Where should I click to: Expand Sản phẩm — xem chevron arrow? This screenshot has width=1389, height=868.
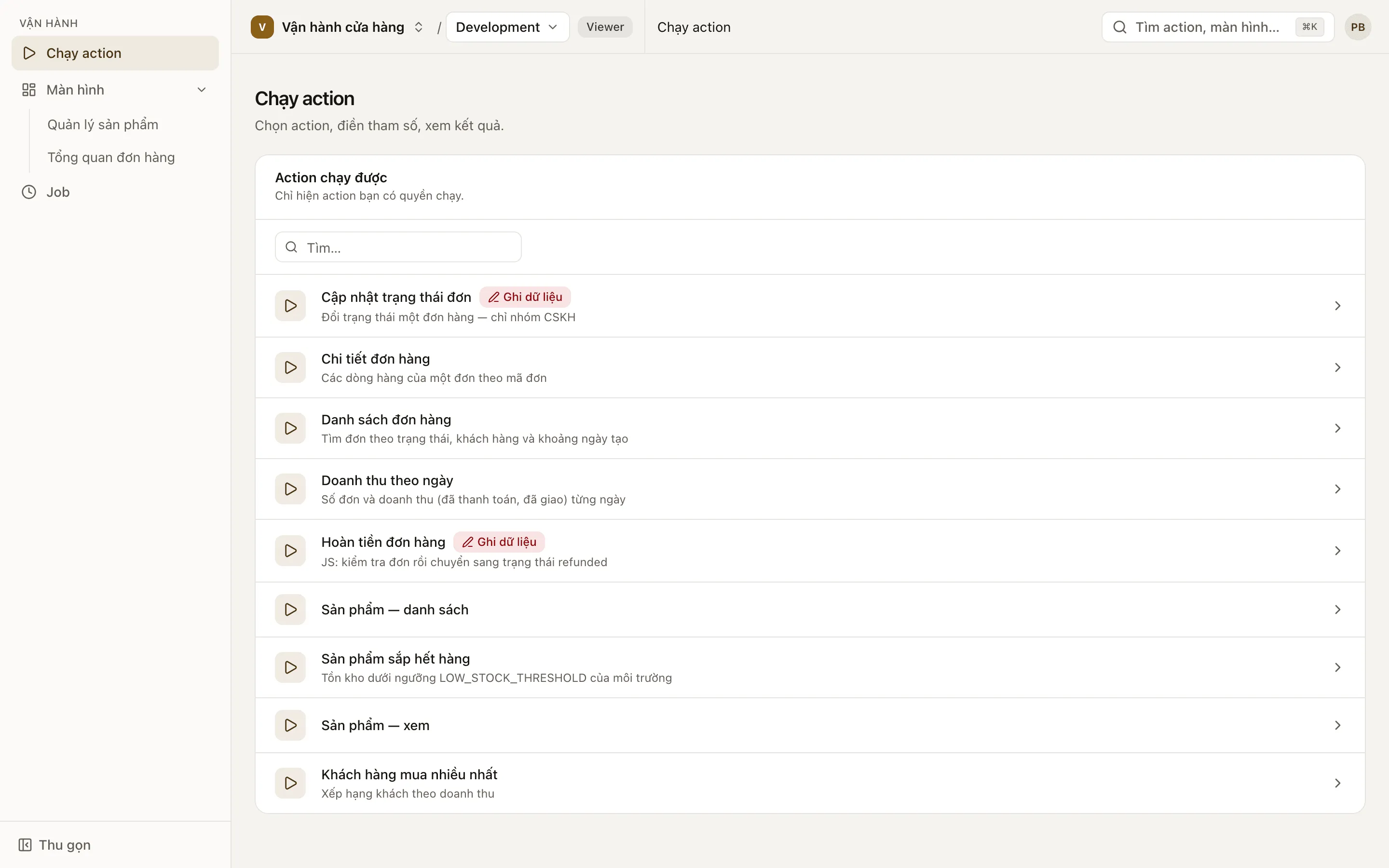pos(1337,726)
